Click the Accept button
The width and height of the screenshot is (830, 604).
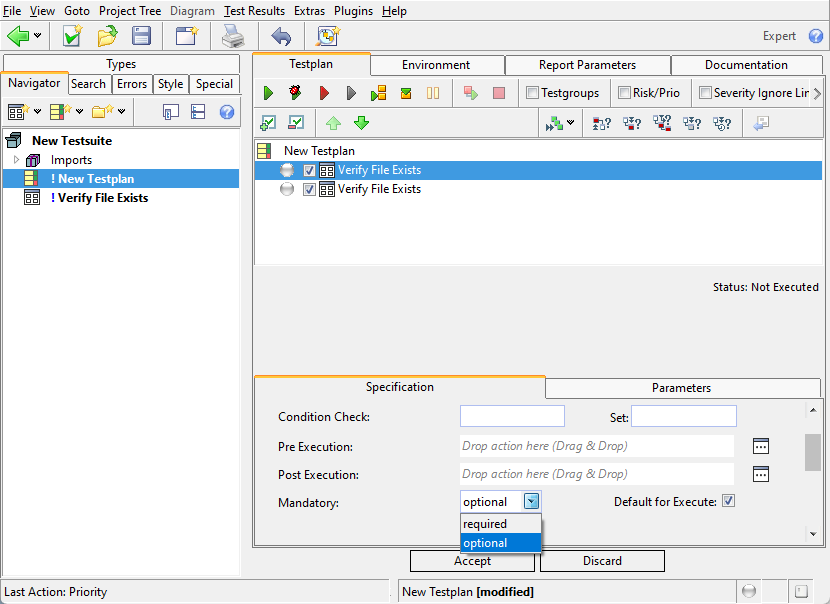(x=472, y=561)
